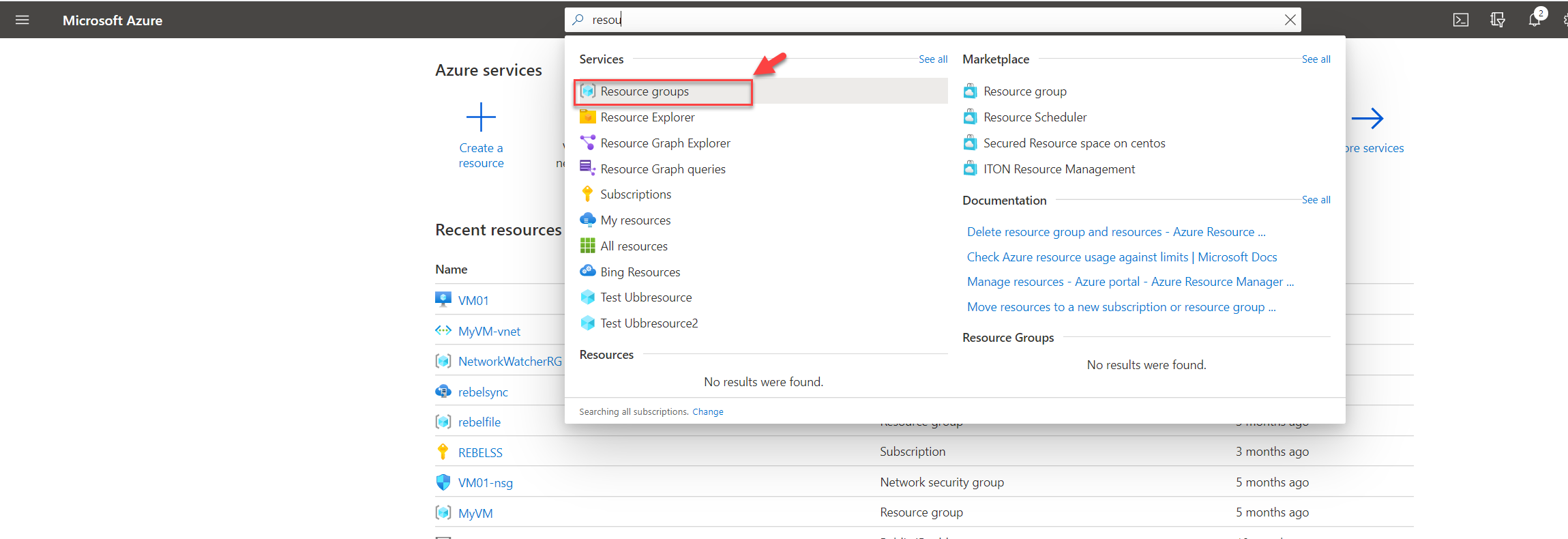Click Resource Scheduler marketplace bag icon
Screen dimensions: 1568x539
[970, 117]
